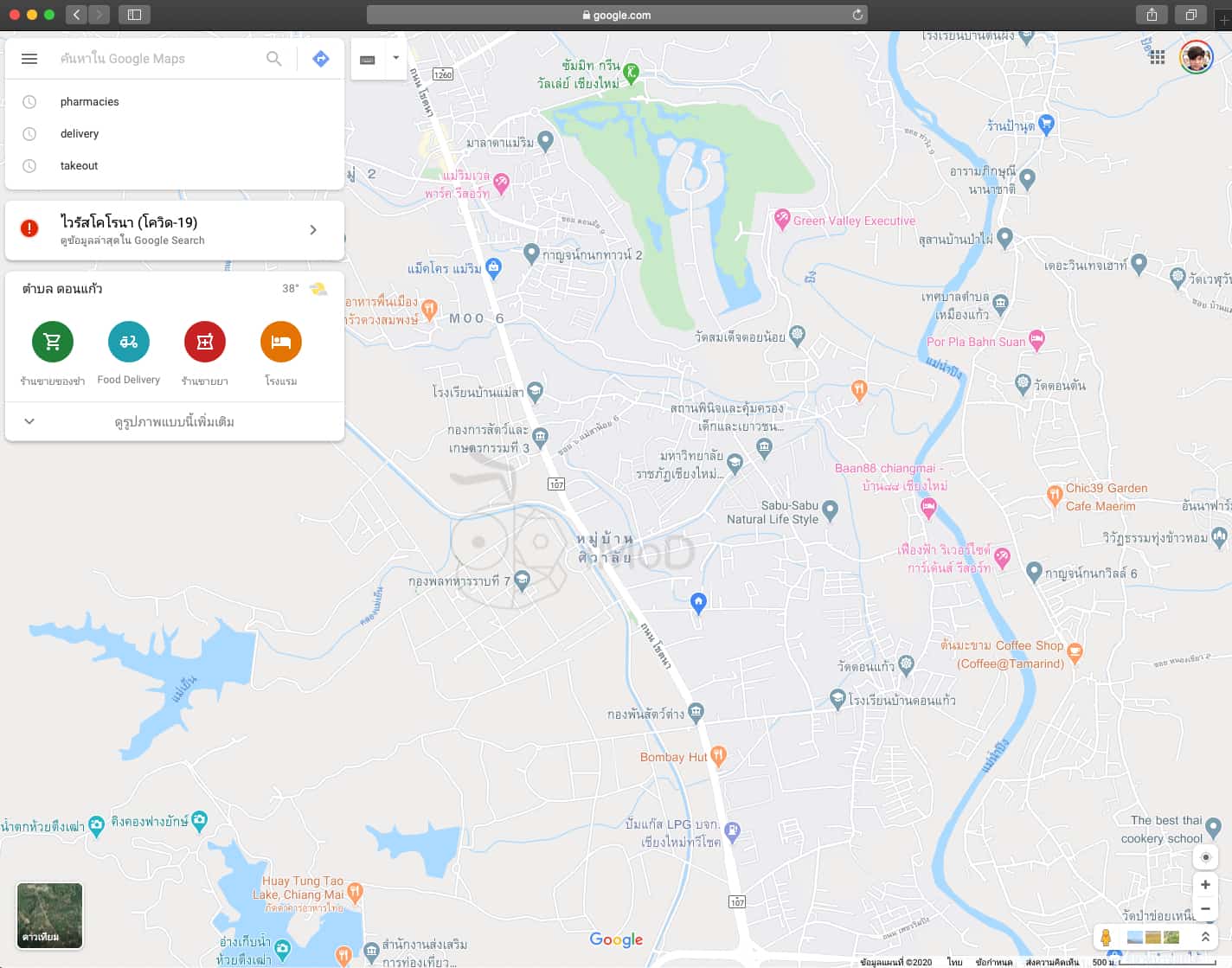Select the grocery stores category icon
The height and width of the screenshot is (968, 1232).
[x=52, y=342]
